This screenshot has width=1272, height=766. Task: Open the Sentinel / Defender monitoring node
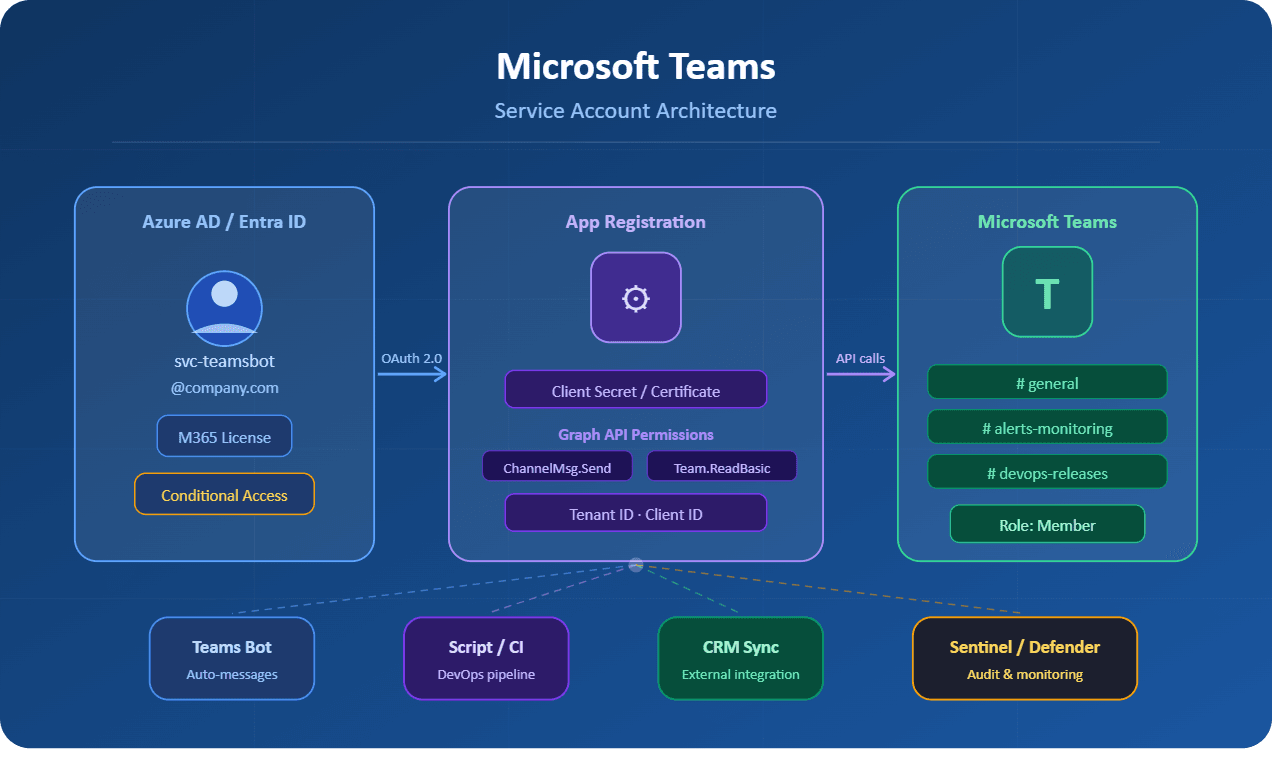tap(1024, 658)
